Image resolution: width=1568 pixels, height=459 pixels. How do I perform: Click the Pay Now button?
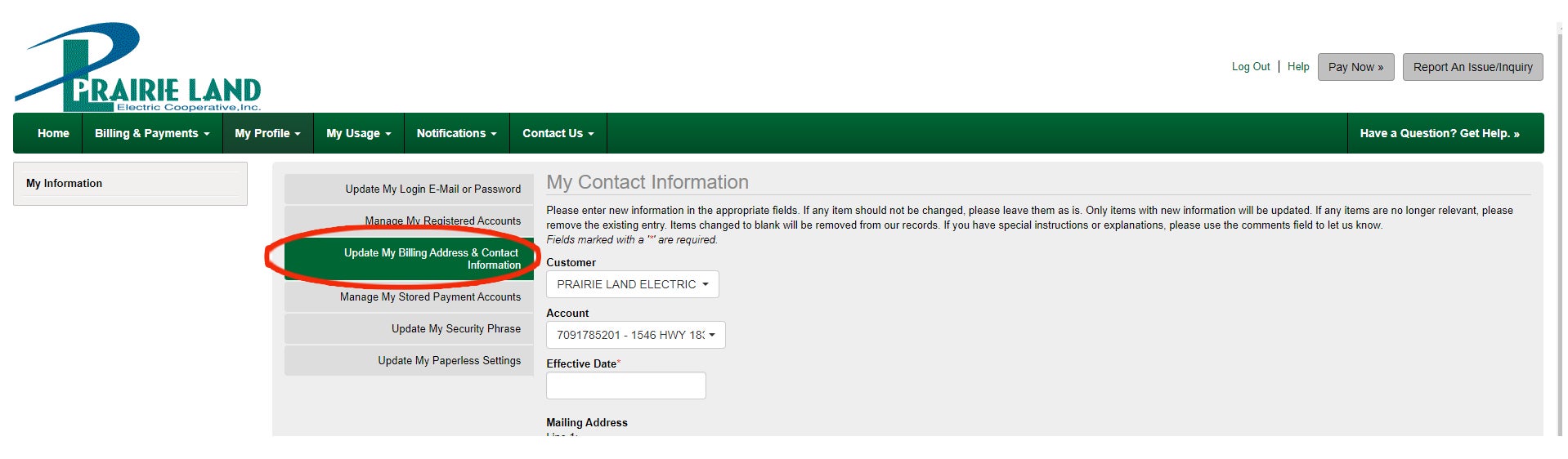(1356, 67)
